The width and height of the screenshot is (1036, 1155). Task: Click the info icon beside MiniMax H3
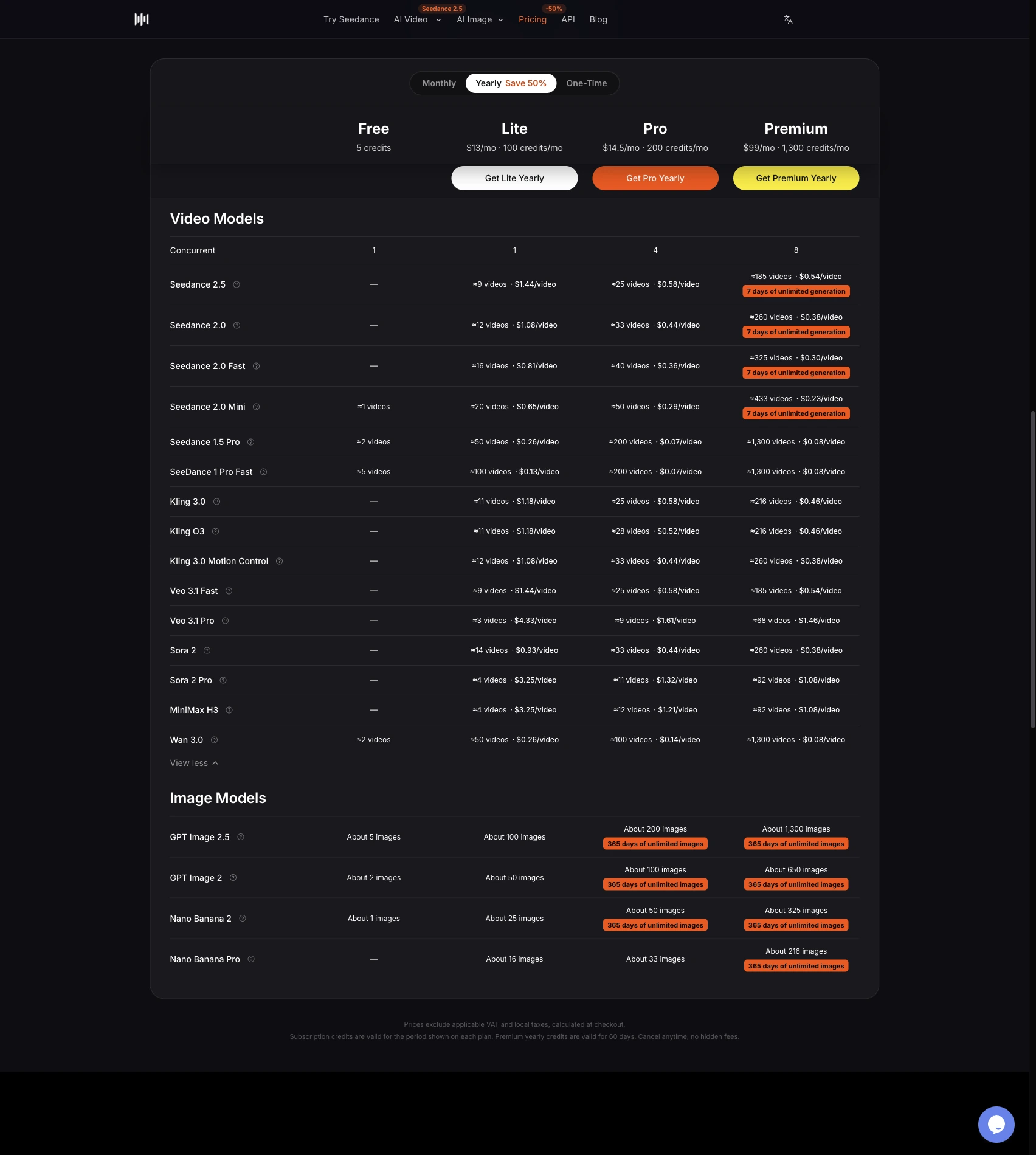[x=229, y=710]
